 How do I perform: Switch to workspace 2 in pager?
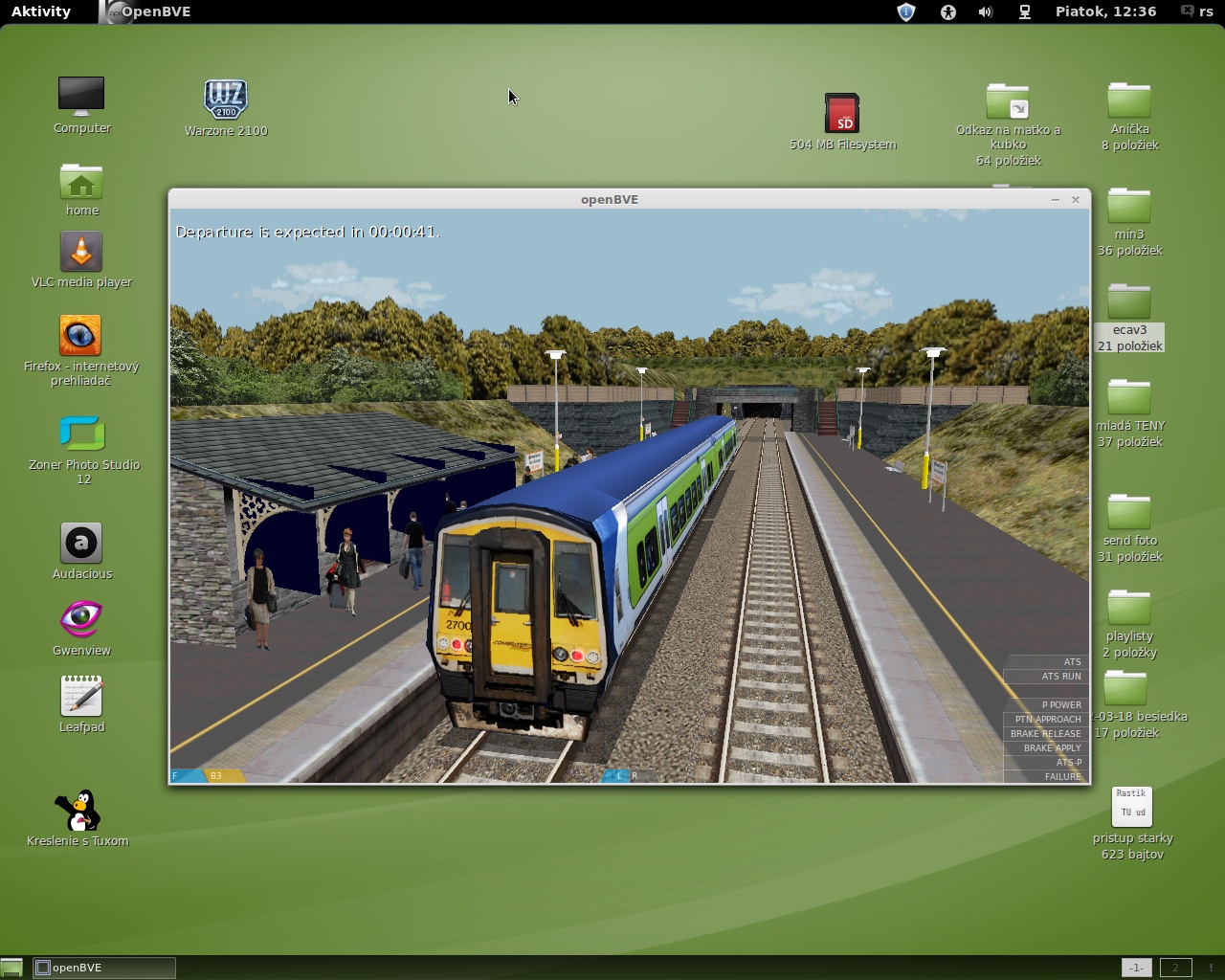point(1176,968)
